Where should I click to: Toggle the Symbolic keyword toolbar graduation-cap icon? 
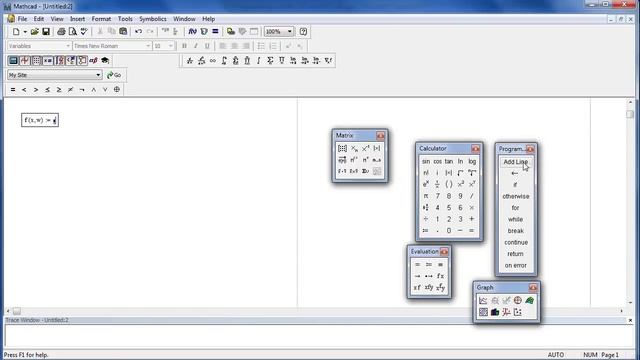tap(105, 60)
